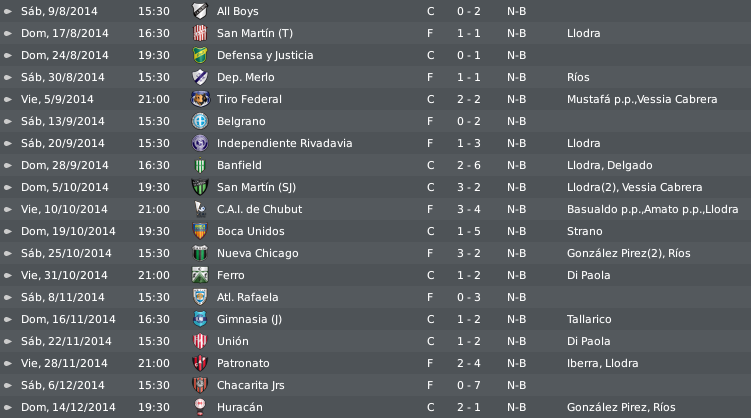751x418 pixels.
Task: Open the Independiente Rivadavia team link
Action: click(284, 143)
